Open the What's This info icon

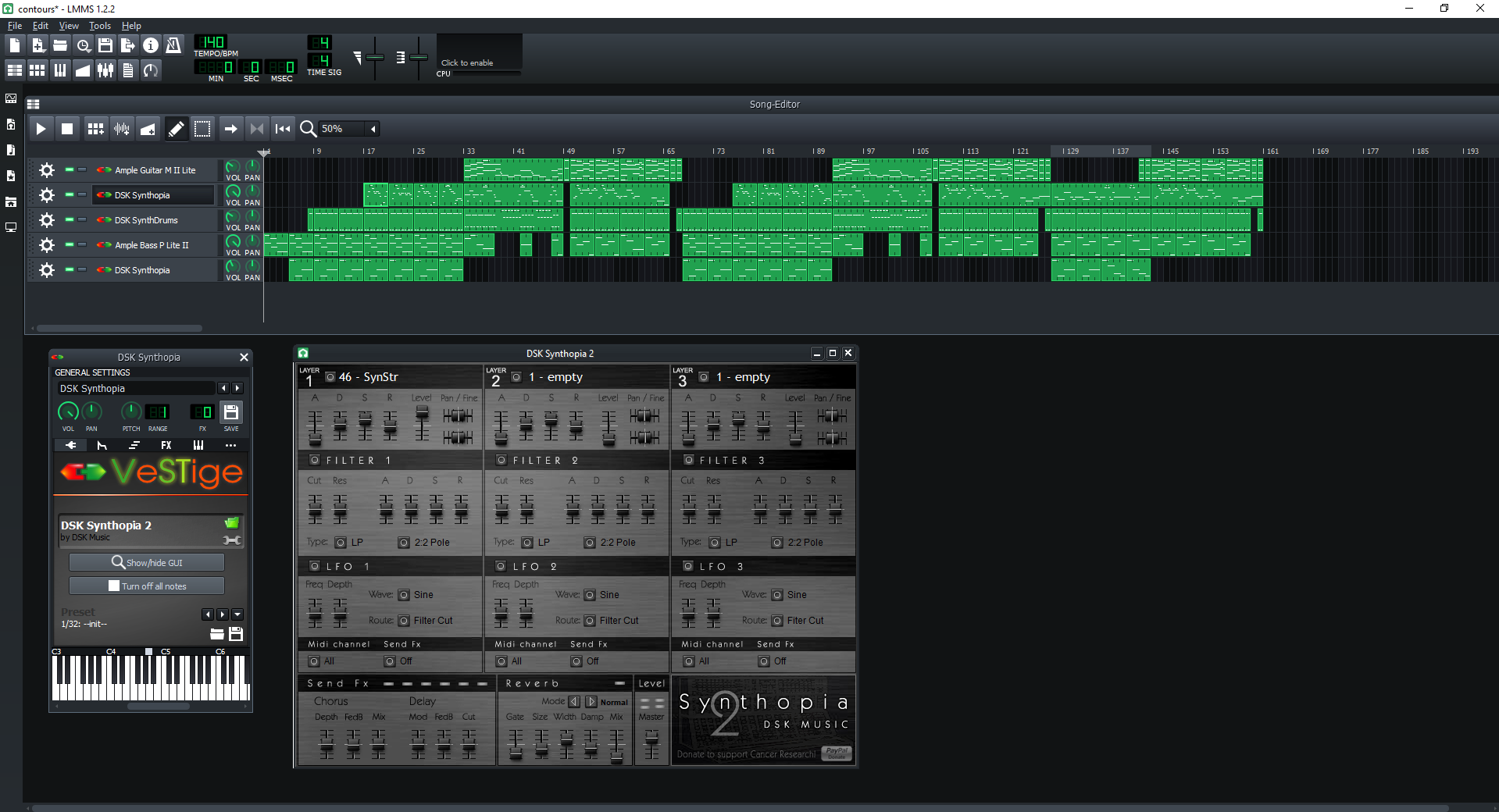point(151,45)
